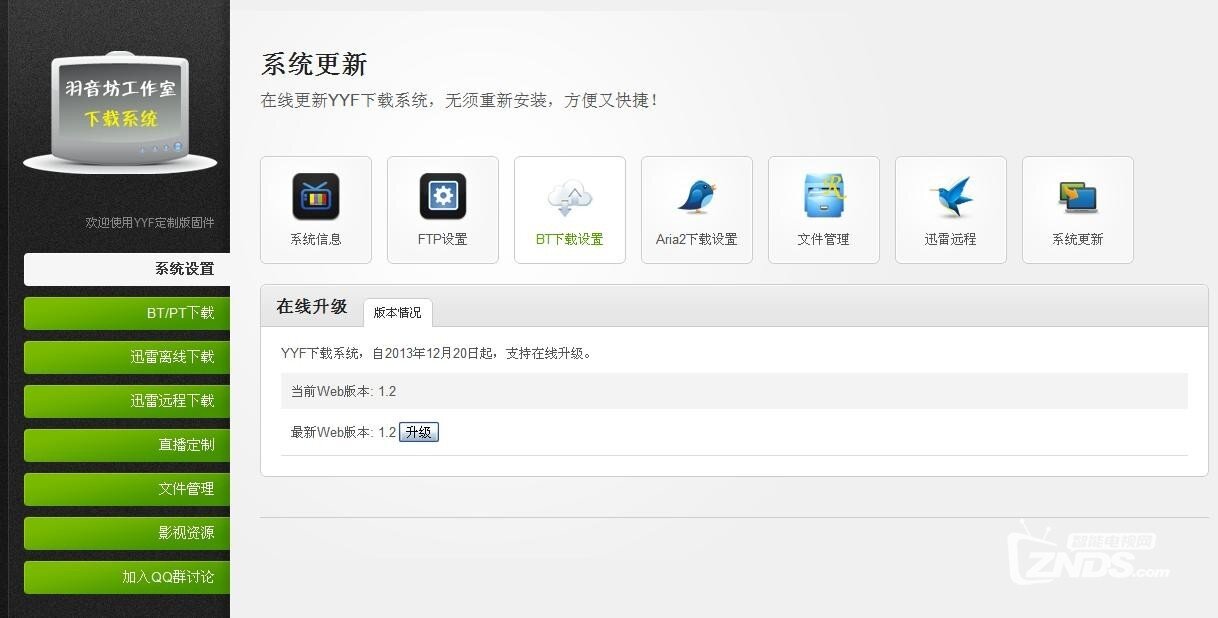Click the 在线升级 panel heading
This screenshot has width=1218, height=618.
click(311, 307)
